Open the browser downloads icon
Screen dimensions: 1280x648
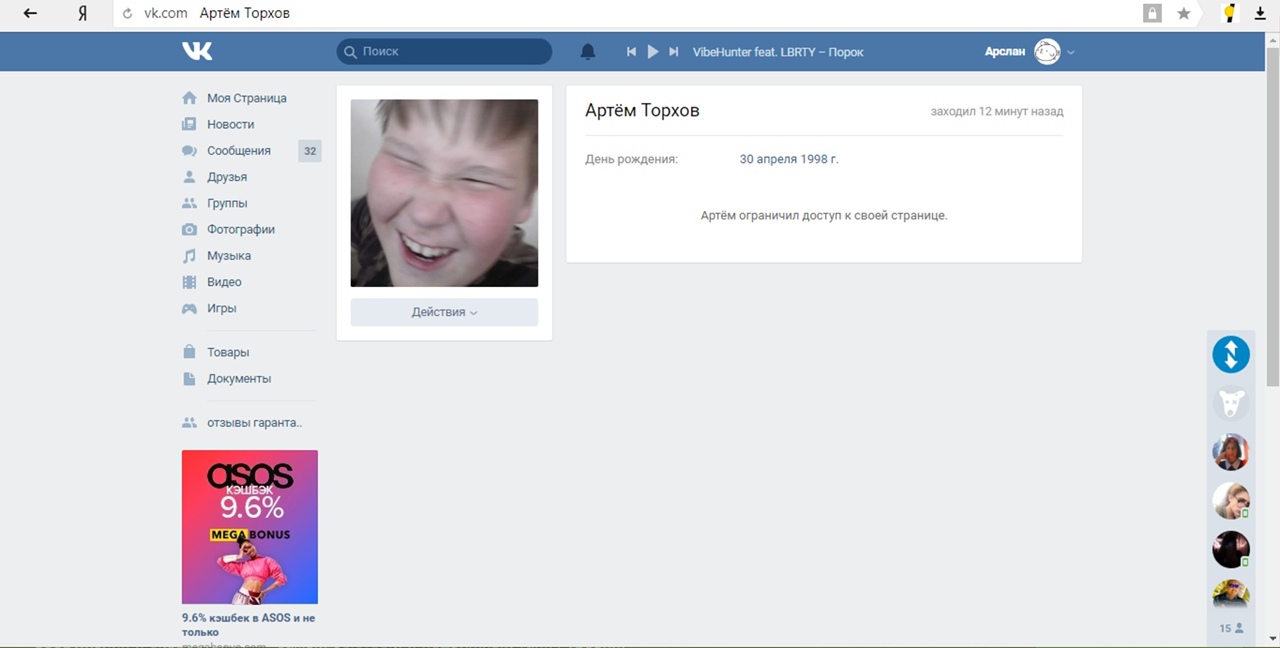1261,14
